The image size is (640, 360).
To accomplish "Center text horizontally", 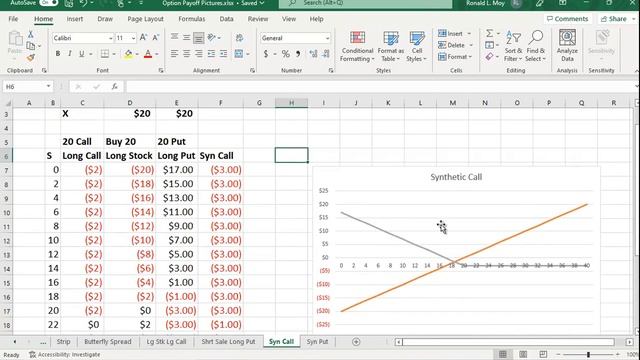I will coord(187,54).
